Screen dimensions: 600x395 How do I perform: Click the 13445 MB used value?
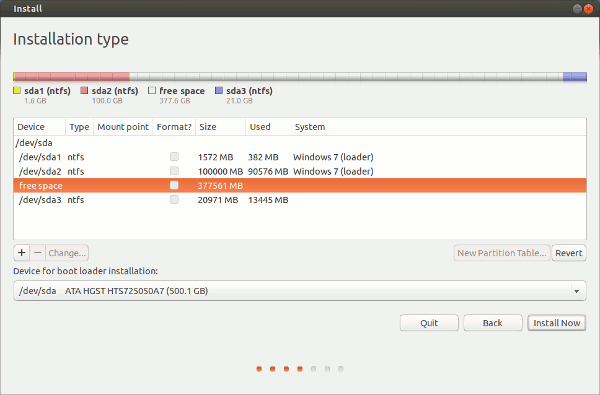(268, 200)
